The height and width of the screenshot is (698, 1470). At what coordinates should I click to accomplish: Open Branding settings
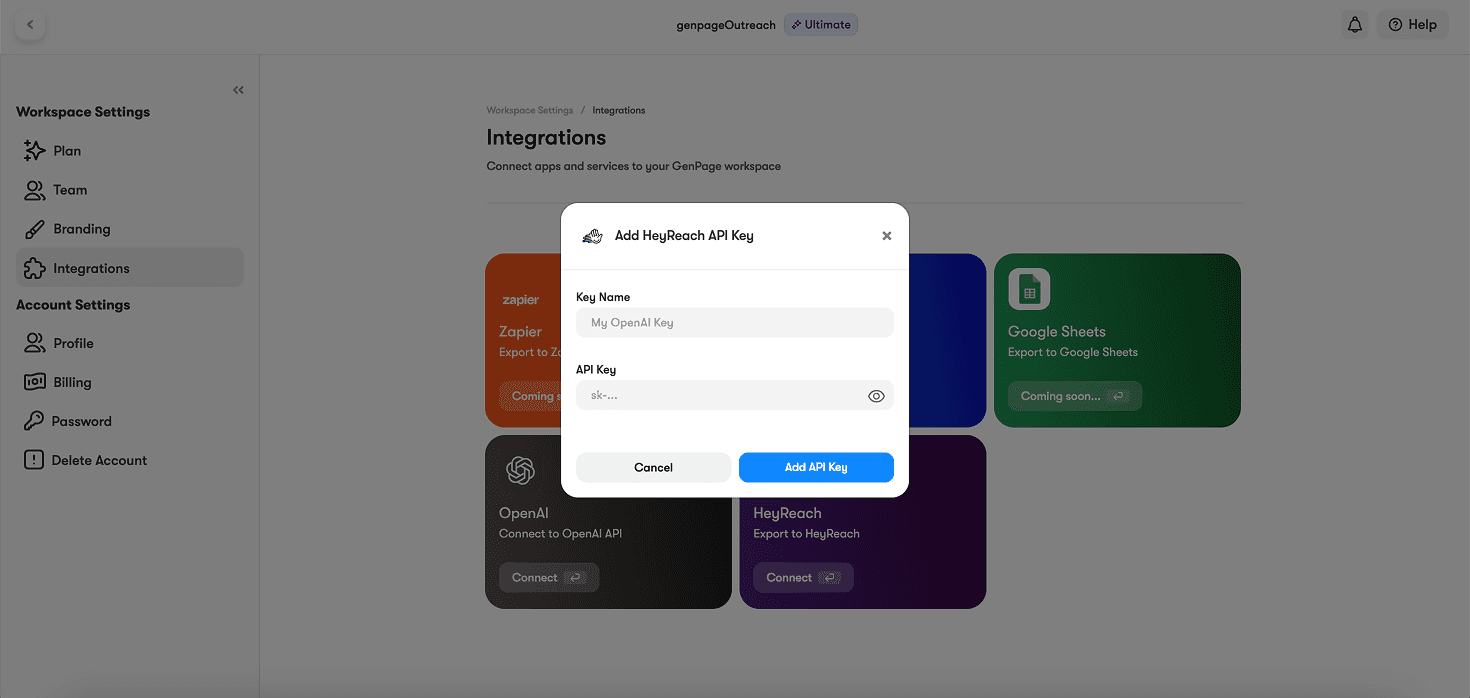pyautogui.click(x=130, y=229)
